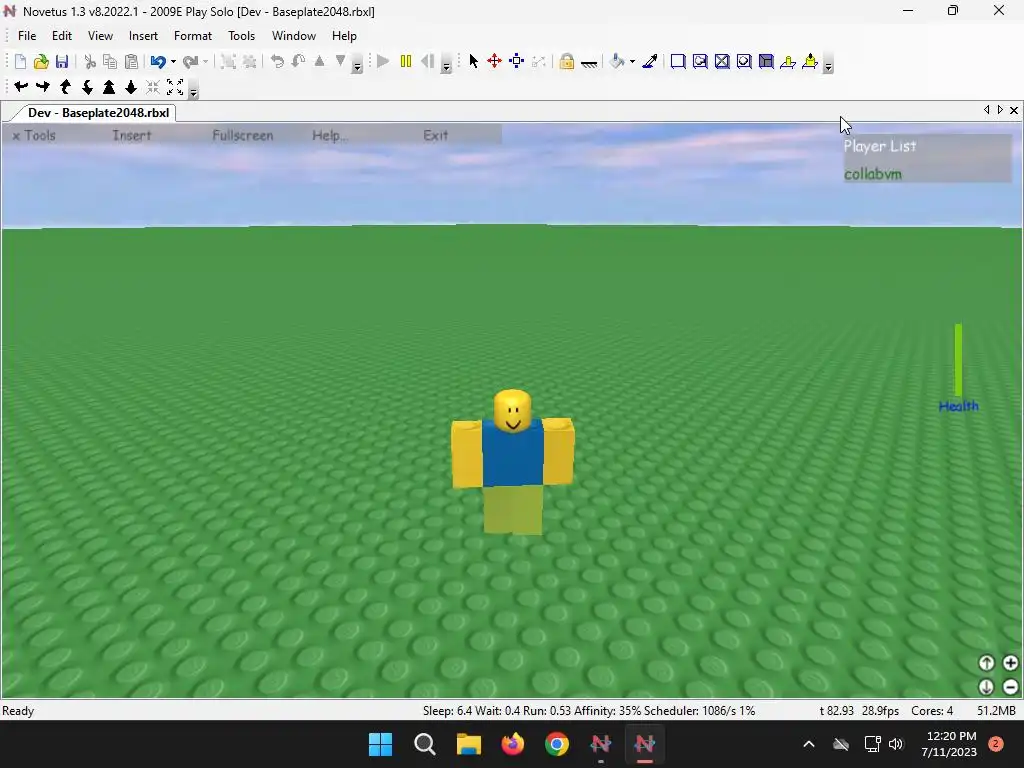
Task: Open the Format menu
Action: [193, 36]
